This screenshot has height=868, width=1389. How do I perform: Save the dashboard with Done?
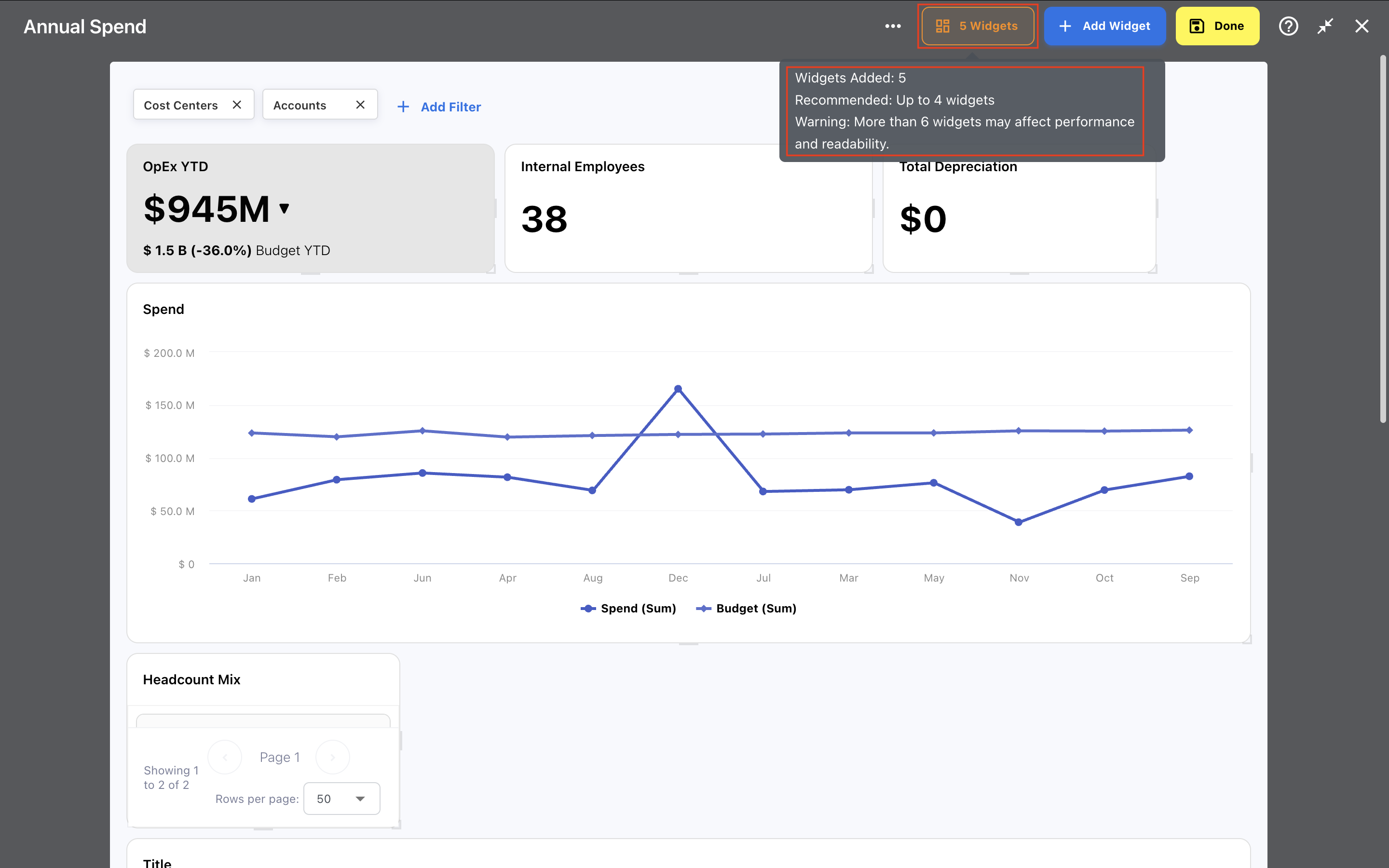point(1217,26)
